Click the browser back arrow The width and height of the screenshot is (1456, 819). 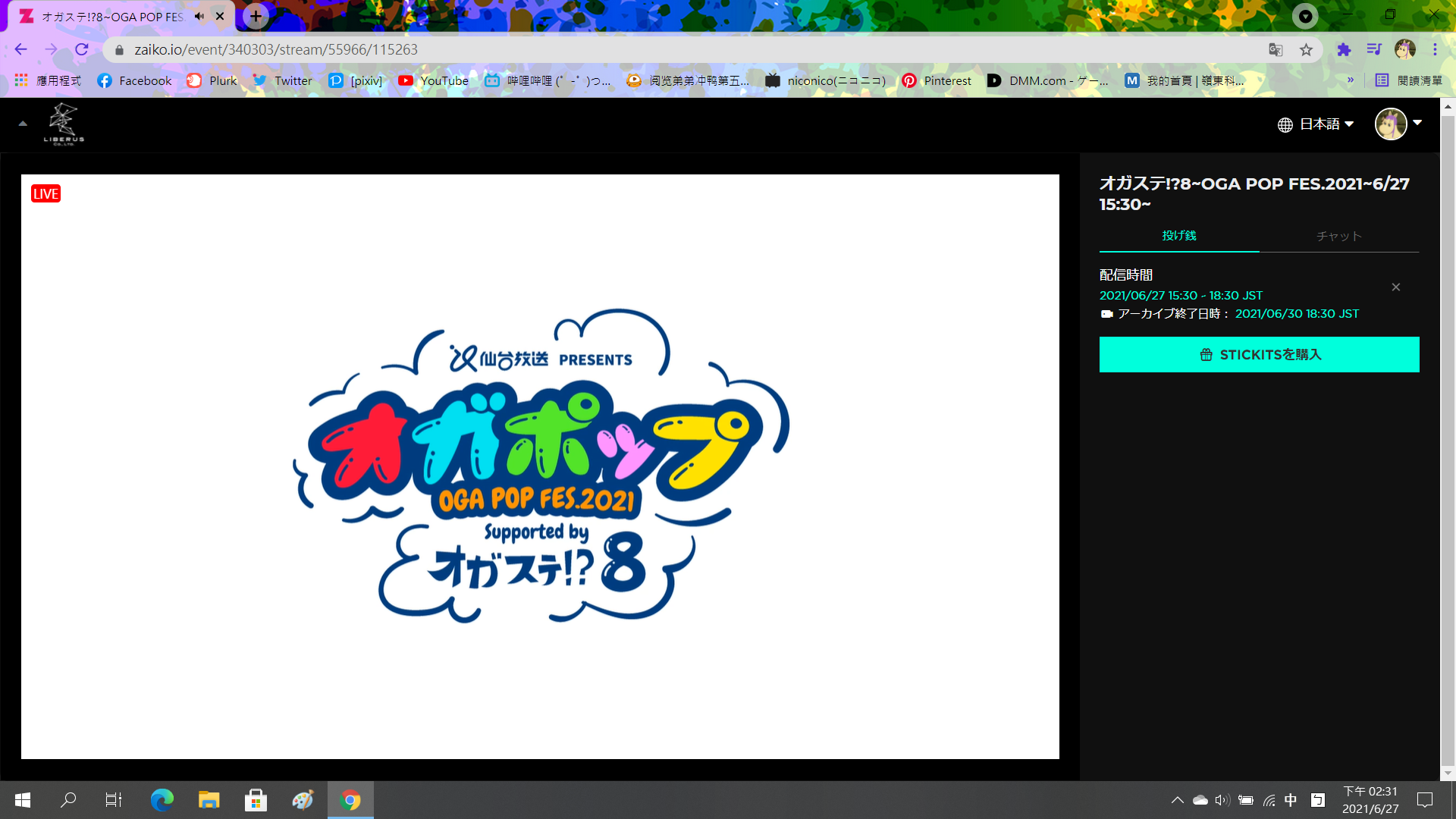(x=20, y=49)
